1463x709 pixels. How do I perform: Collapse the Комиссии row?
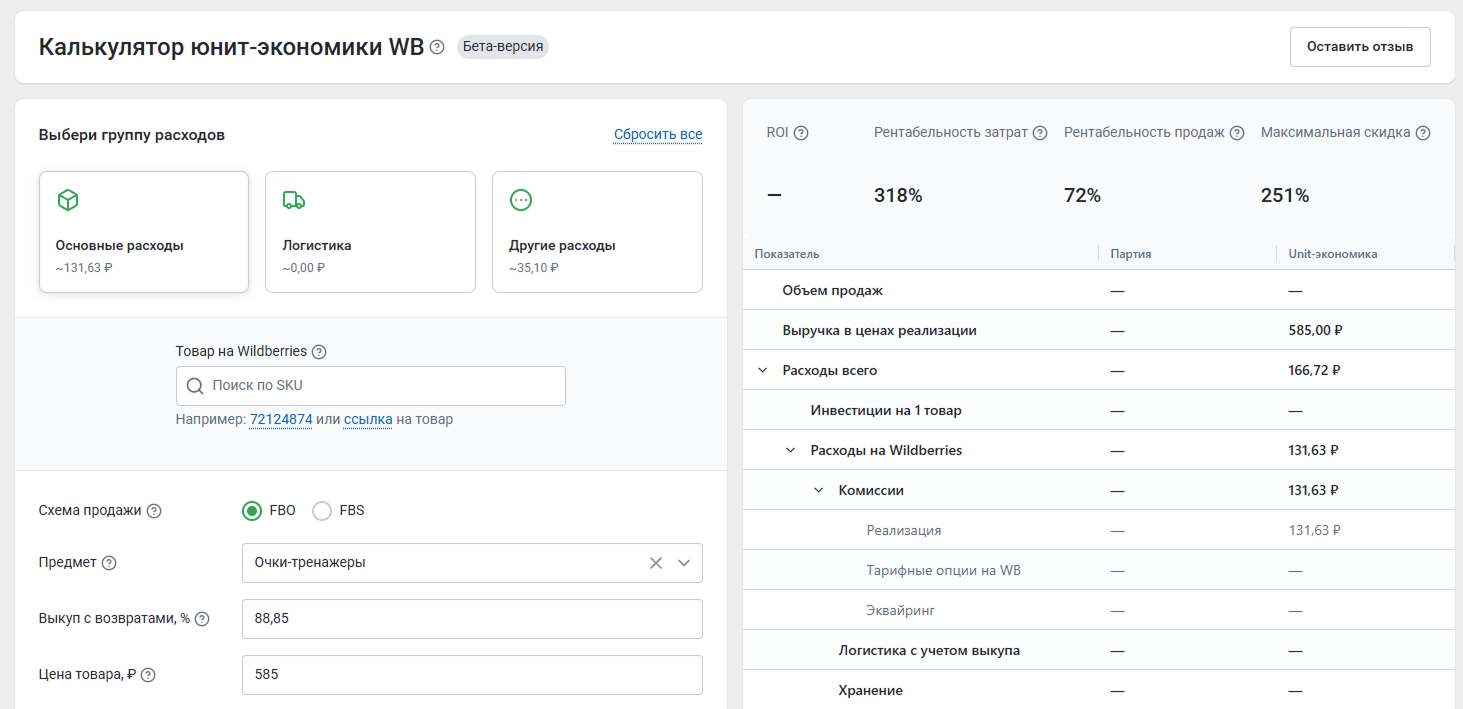click(x=819, y=490)
